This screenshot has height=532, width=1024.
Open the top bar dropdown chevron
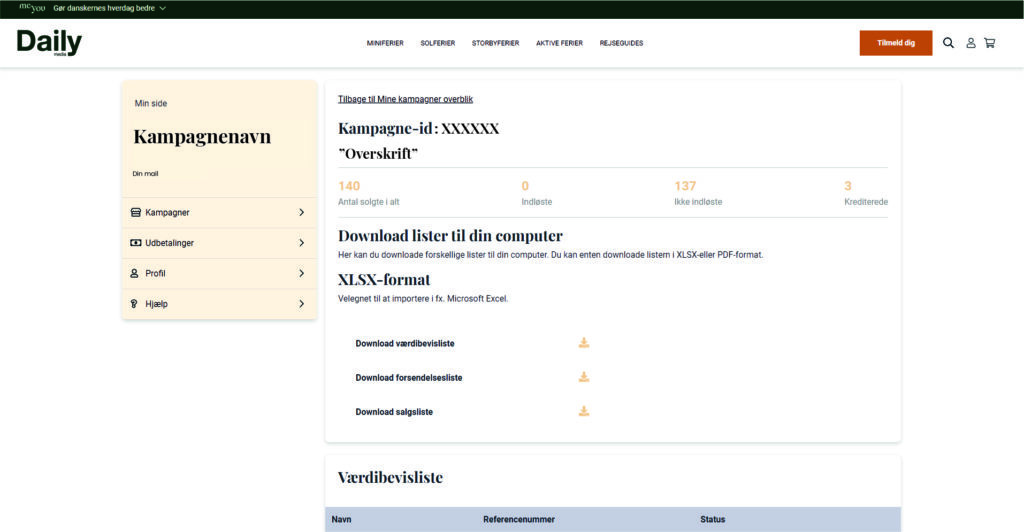[x=162, y=8]
